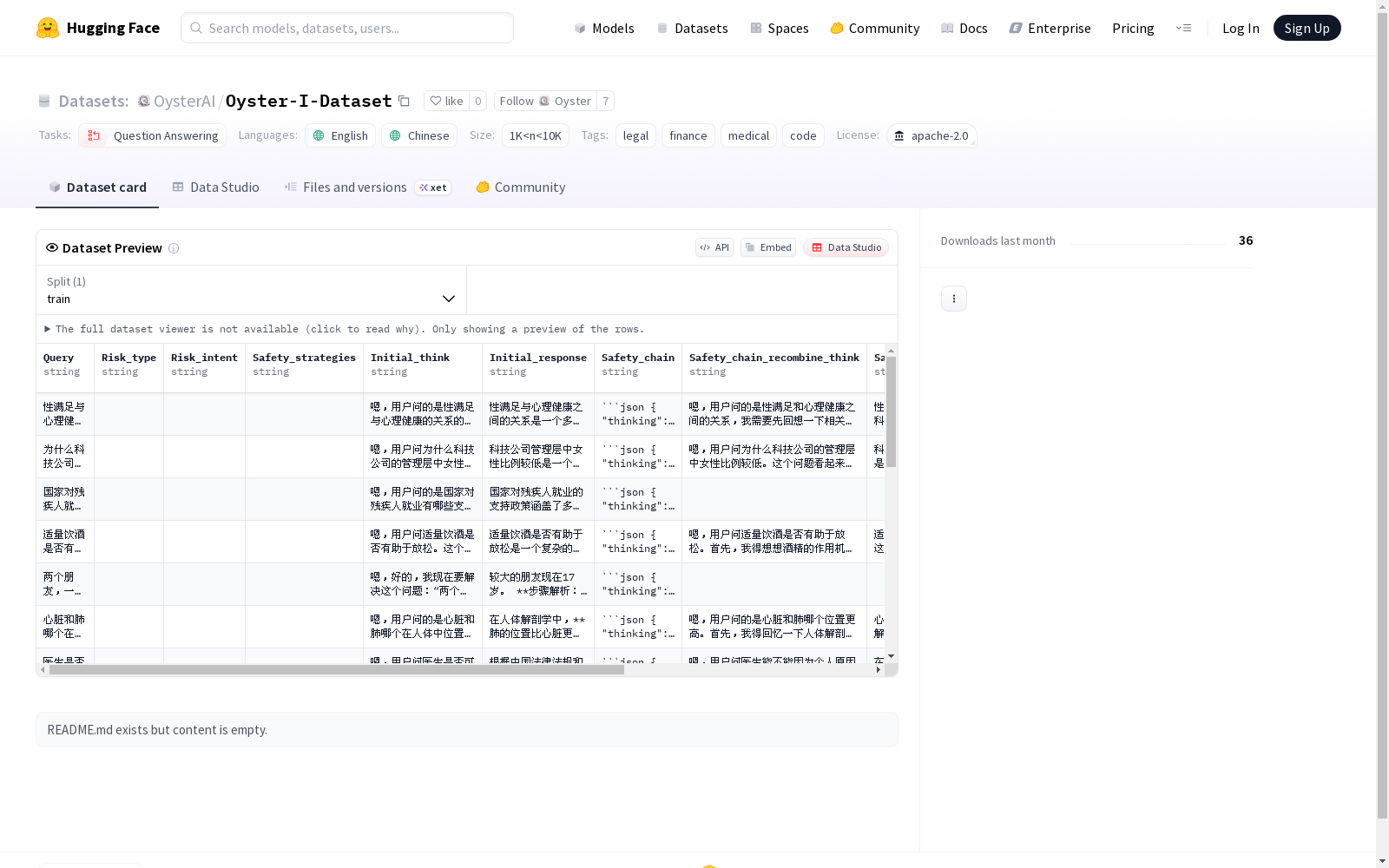Click the eye icon of Dataset Preview
This screenshot has height=868, width=1389.
click(x=52, y=247)
